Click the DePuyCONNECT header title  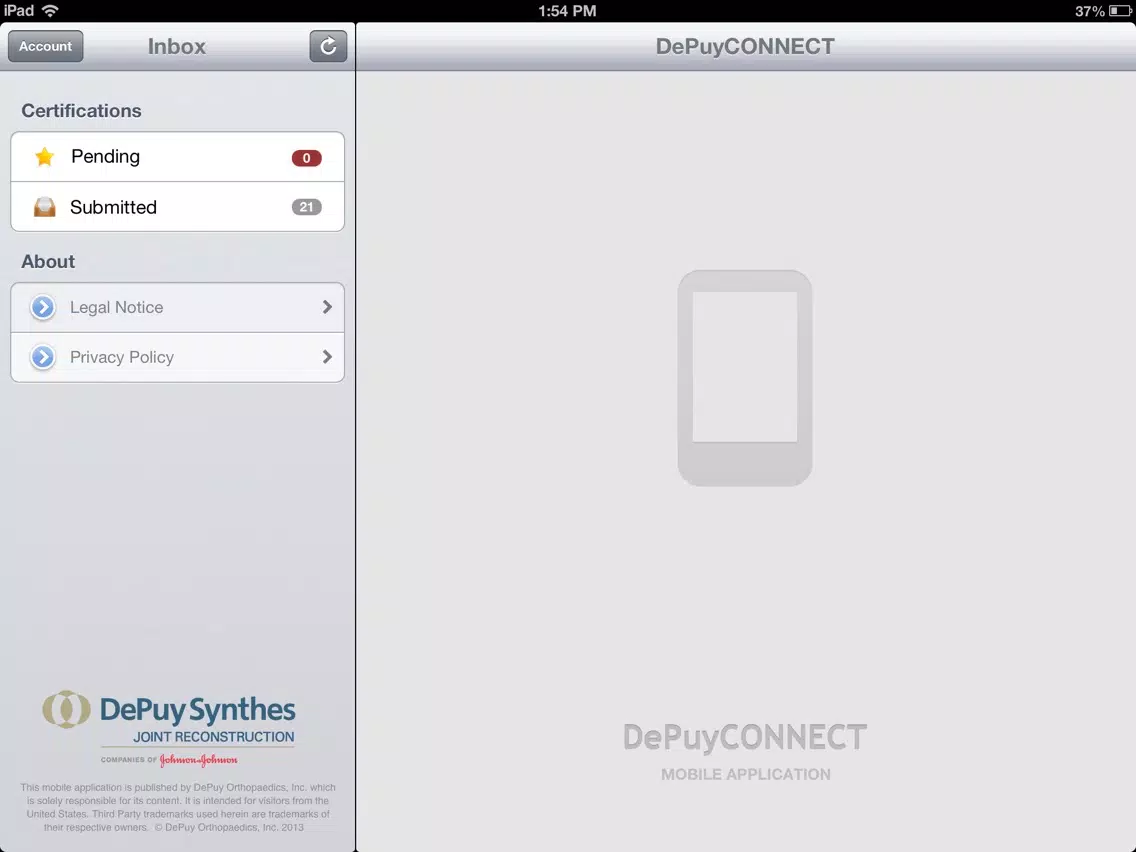click(745, 46)
